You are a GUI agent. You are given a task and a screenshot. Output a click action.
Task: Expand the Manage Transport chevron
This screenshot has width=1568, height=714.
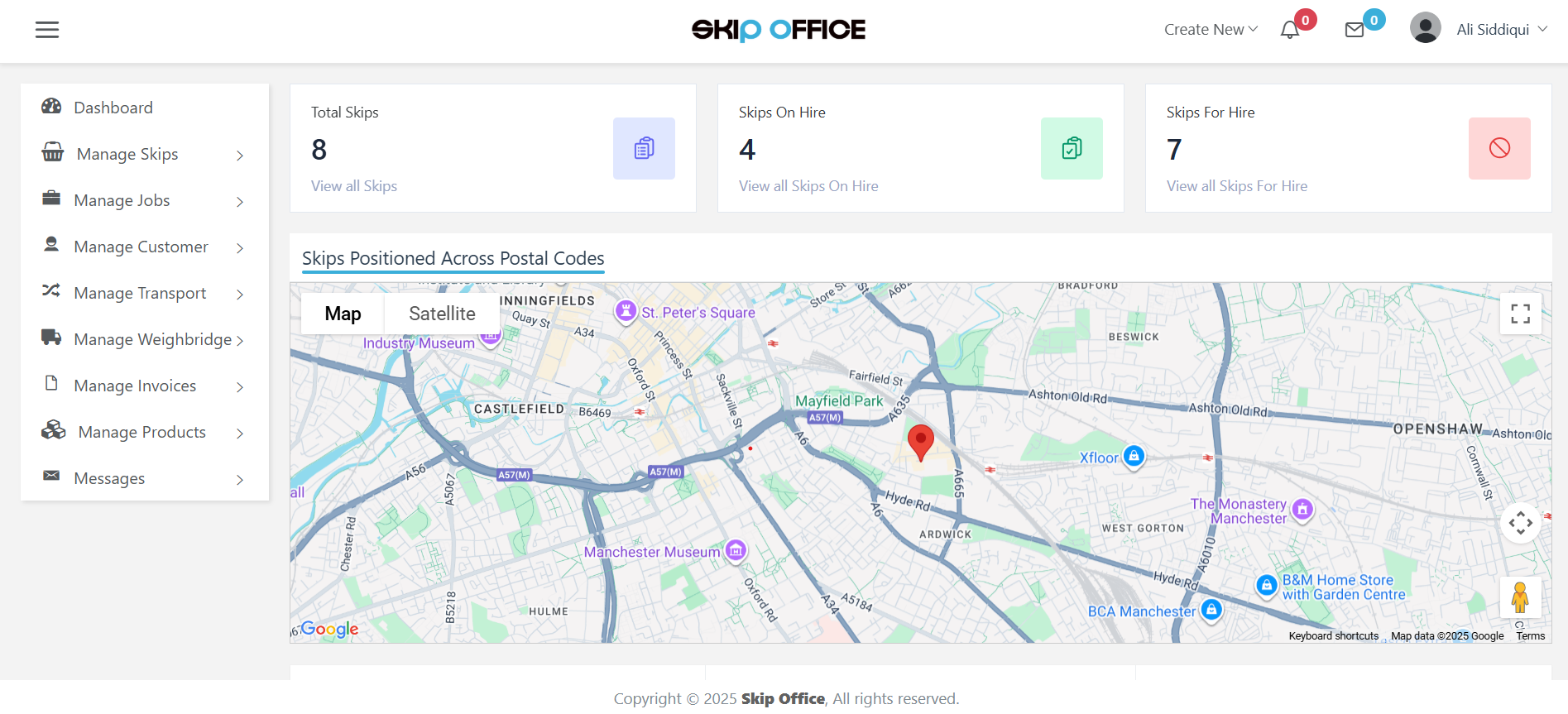click(240, 295)
